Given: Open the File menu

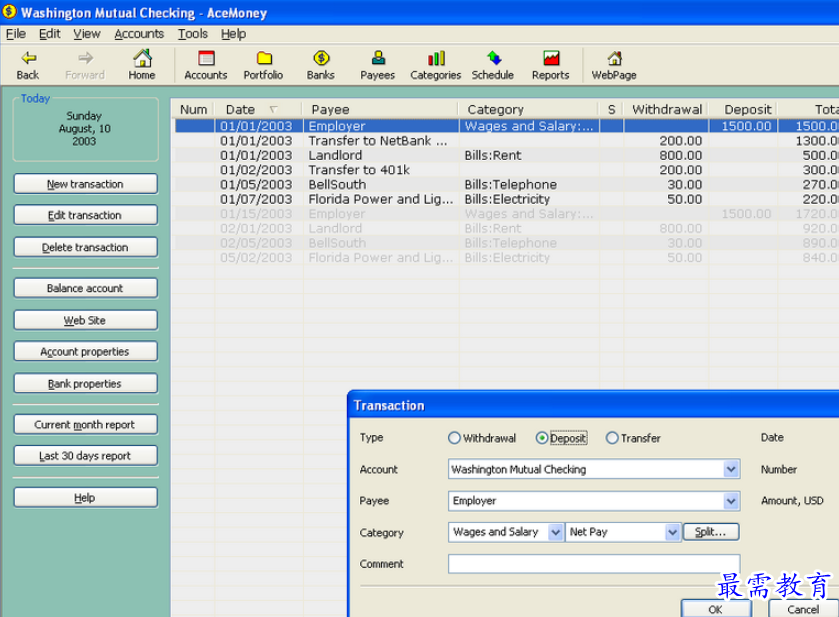Looking at the screenshot, I should (x=16, y=34).
